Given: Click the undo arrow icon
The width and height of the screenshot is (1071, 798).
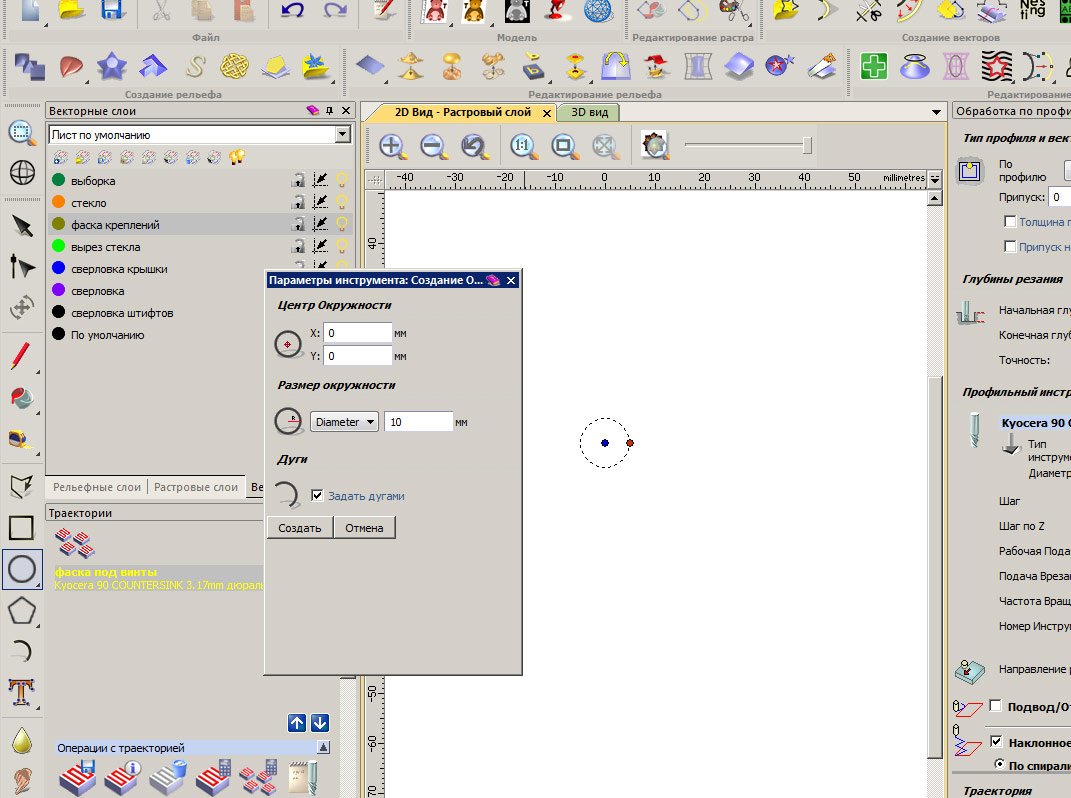Looking at the screenshot, I should (x=292, y=10).
